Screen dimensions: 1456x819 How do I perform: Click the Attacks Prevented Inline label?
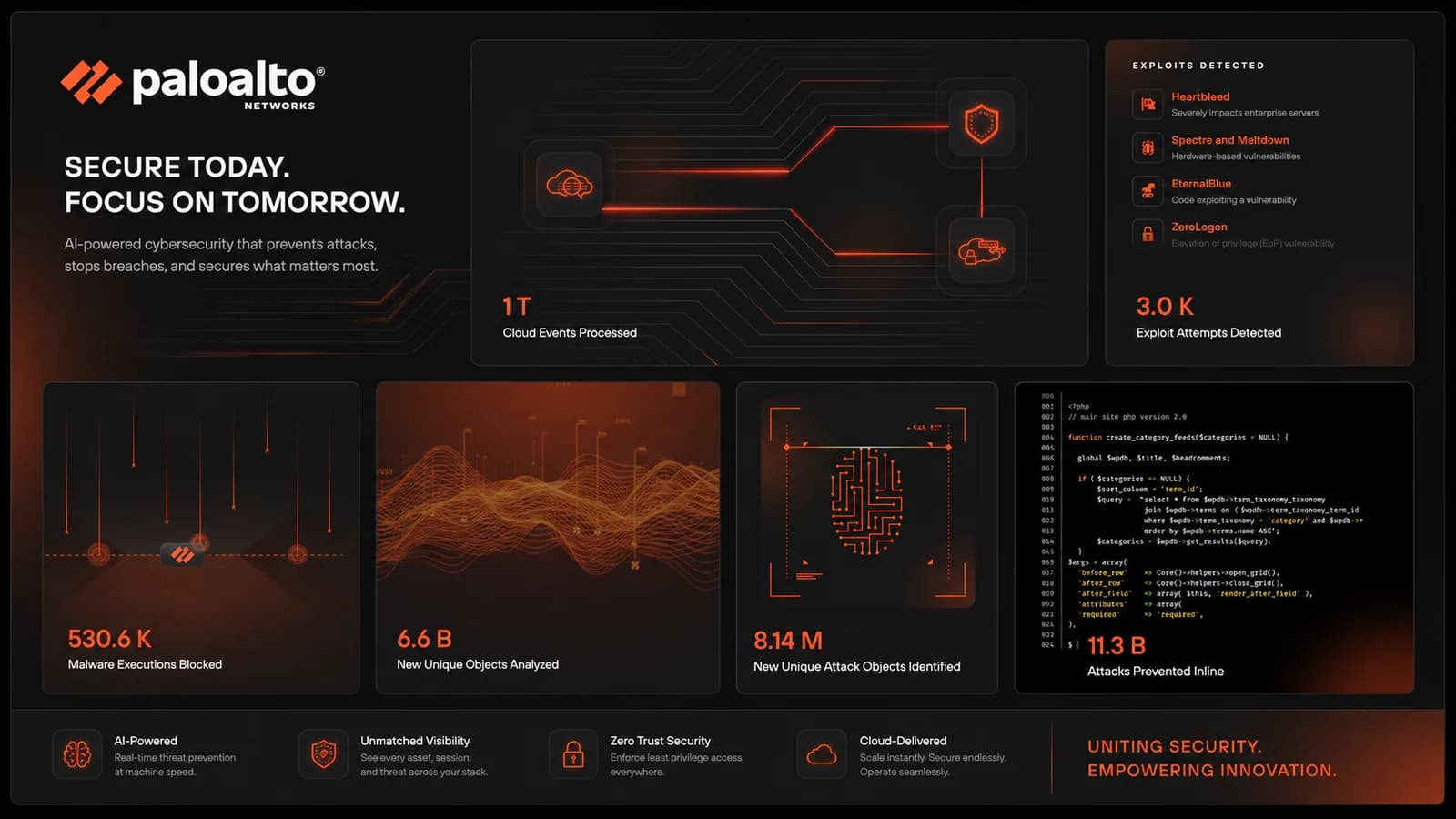[x=1156, y=672]
